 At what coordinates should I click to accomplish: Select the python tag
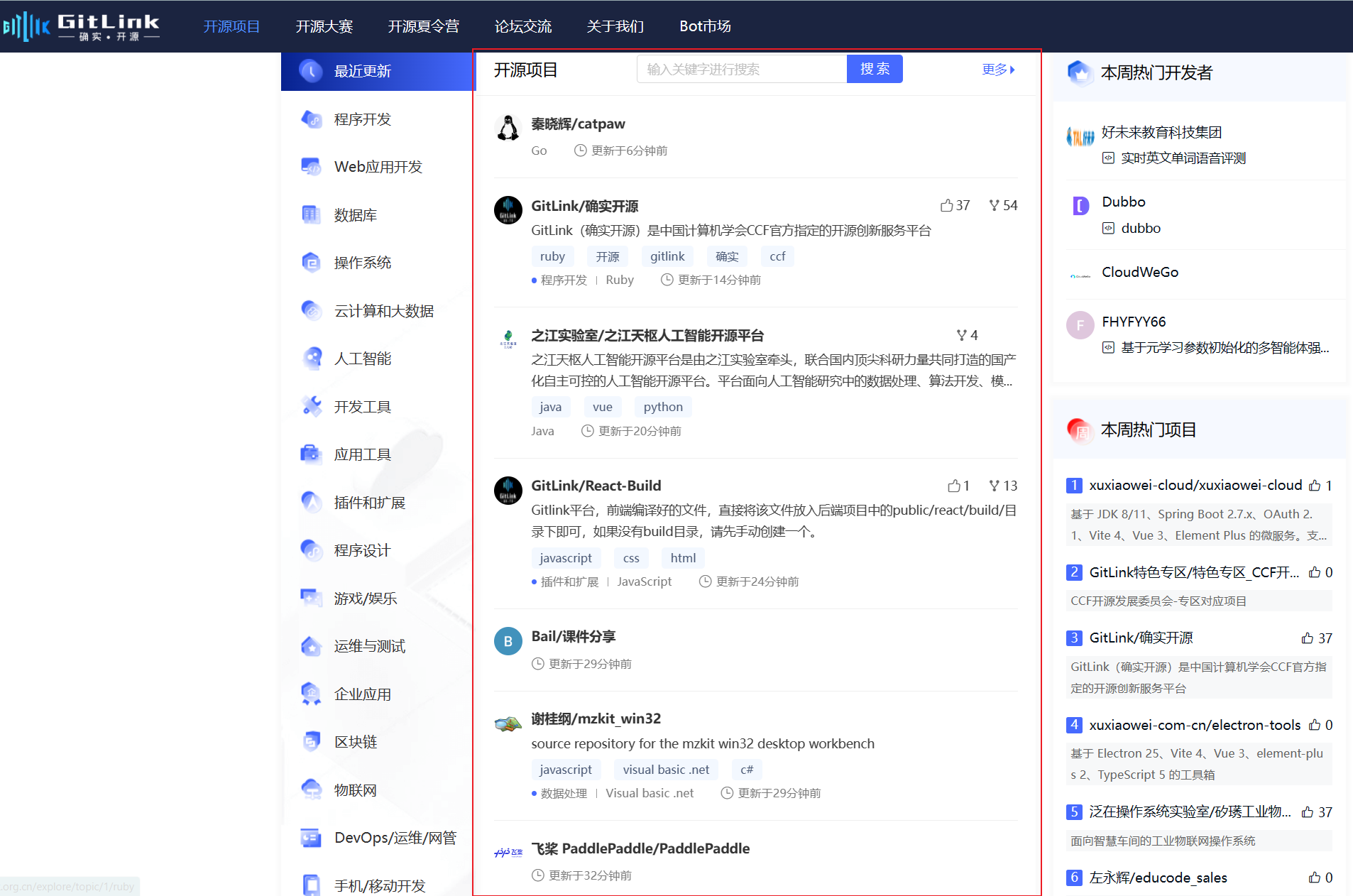pos(663,407)
